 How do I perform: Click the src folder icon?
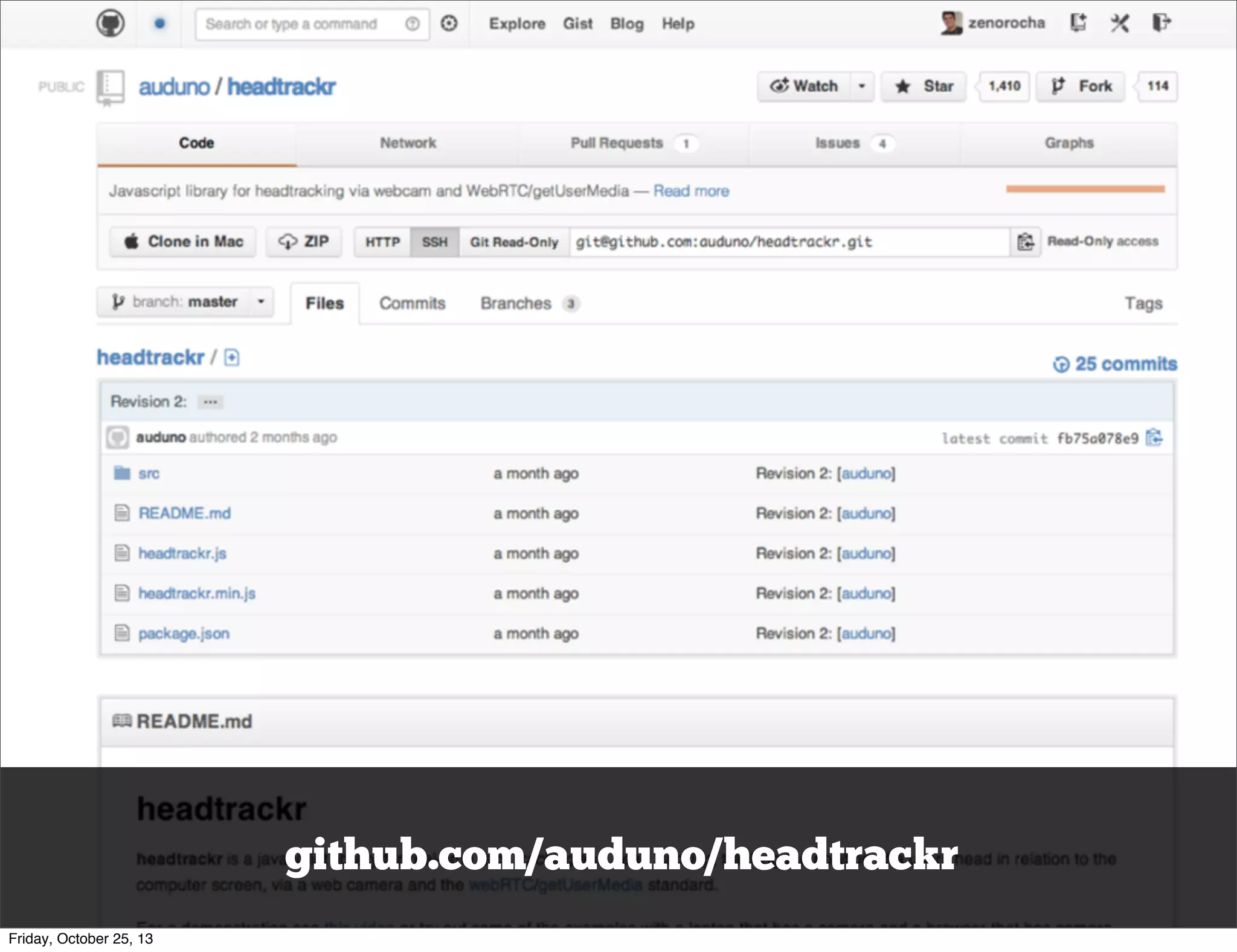pos(122,473)
